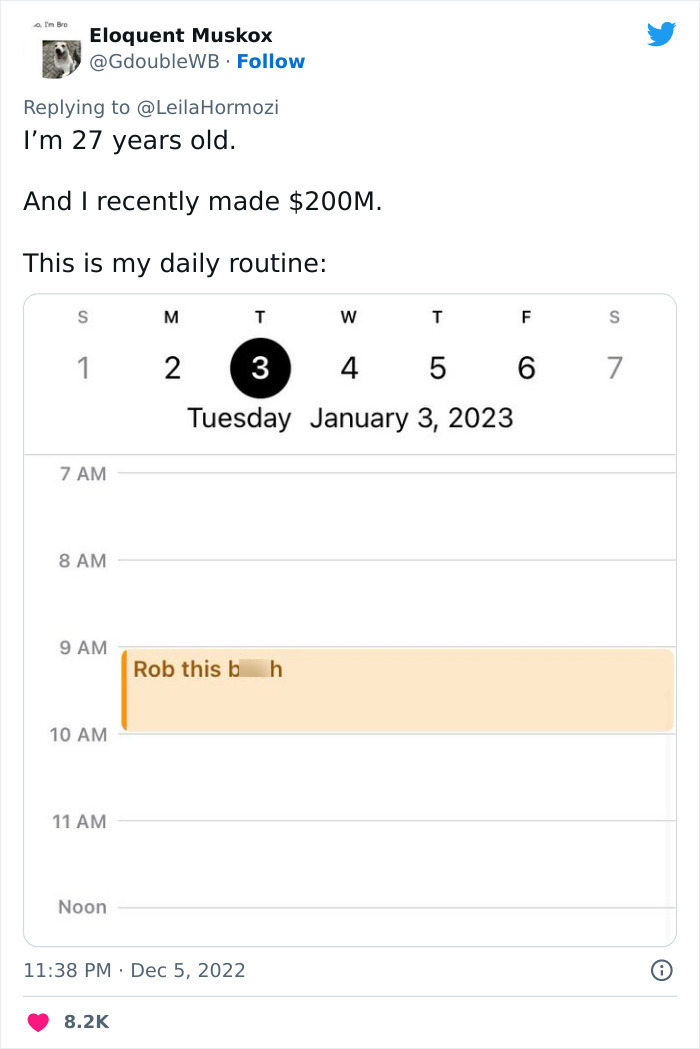The height and width of the screenshot is (1049, 700).
Task: Click the 8.2K likes count
Action: [x=86, y=1022]
